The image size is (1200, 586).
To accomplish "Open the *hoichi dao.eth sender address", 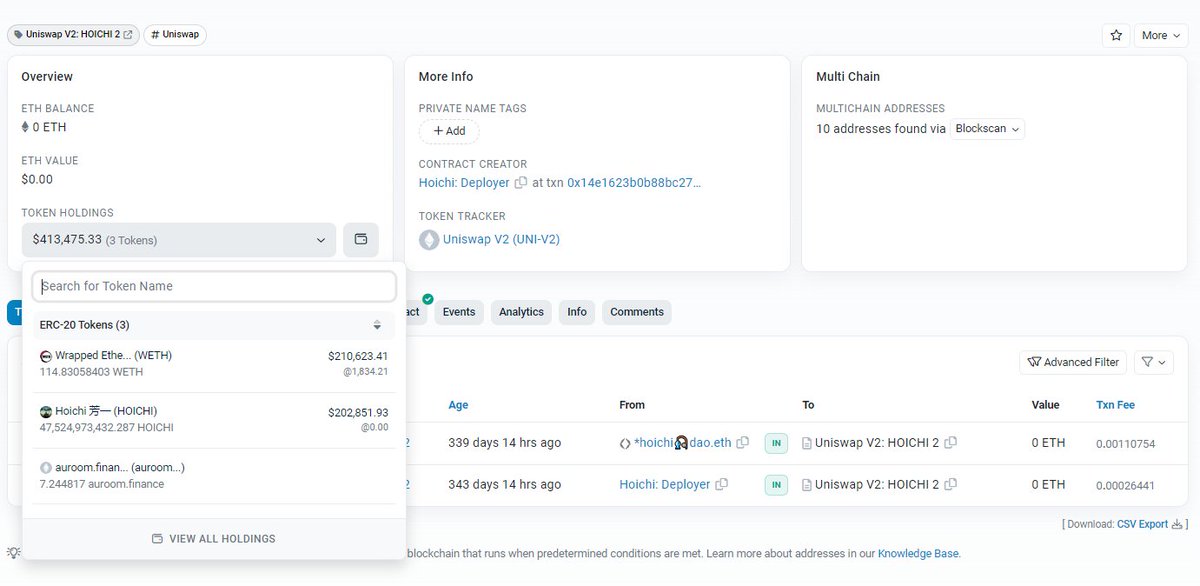I will click(682, 443).
